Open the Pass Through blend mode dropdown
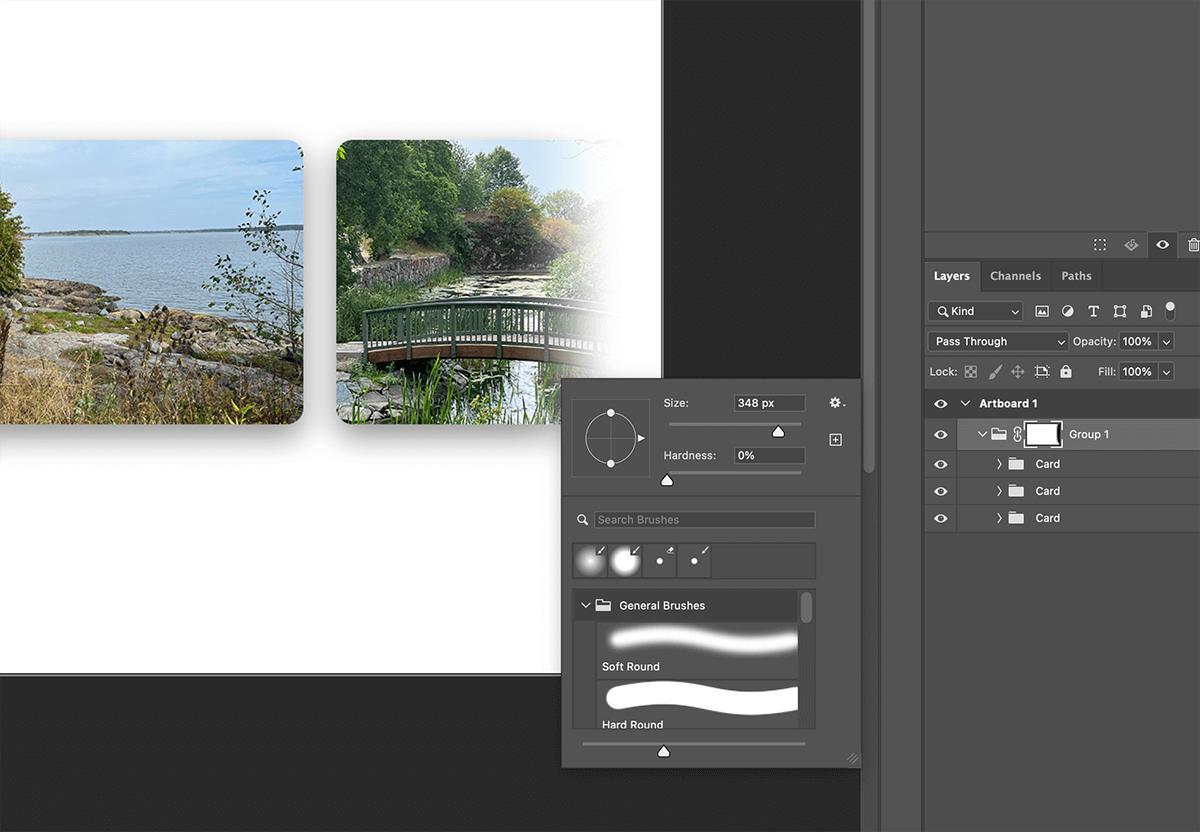 pyautogui.click(x=998, y=342)
